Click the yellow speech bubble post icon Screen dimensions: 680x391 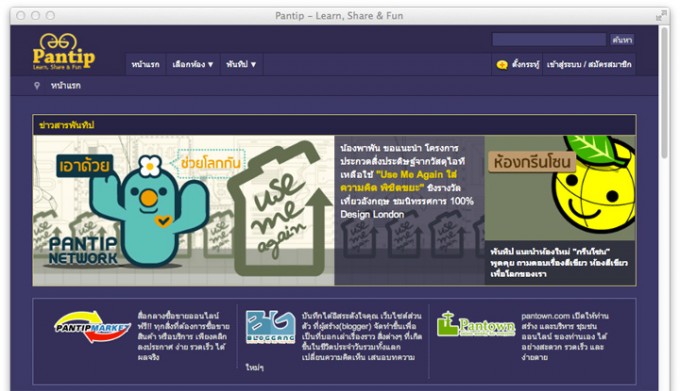coord(502,65)
